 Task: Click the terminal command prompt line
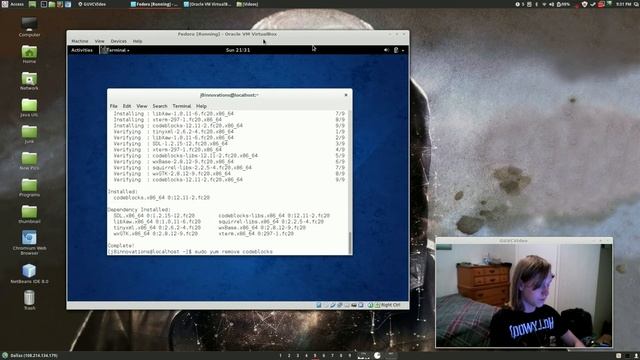[190, 252]
